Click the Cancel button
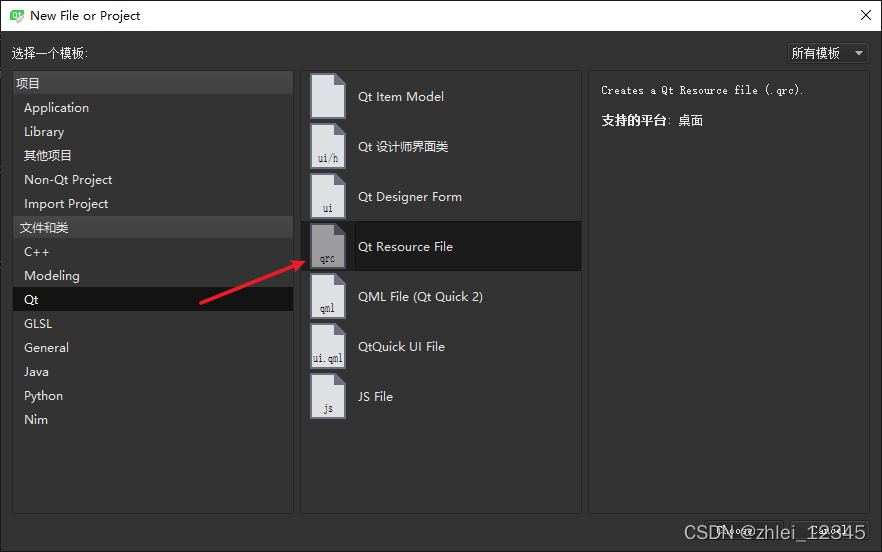Viewport: 882px width, 552px height. click(829, 531)
